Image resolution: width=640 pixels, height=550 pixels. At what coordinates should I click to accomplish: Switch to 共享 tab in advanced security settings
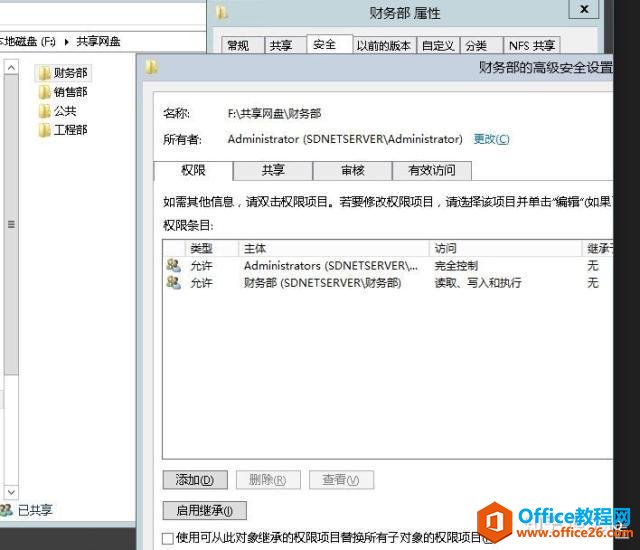273,171
